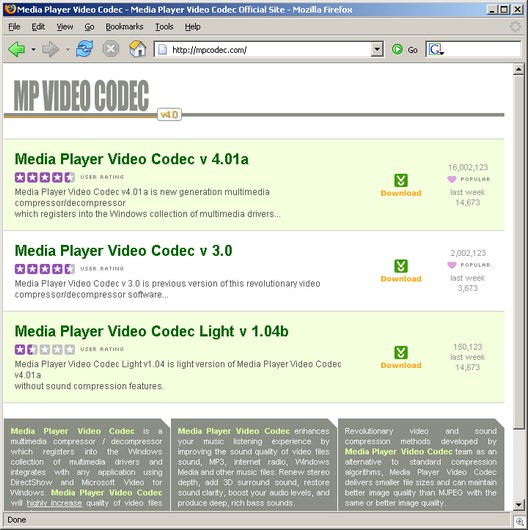The width and height of the screenshot is (528, 530).
Task: Click the 2,002,123 download count
Action: coord(468,253)
